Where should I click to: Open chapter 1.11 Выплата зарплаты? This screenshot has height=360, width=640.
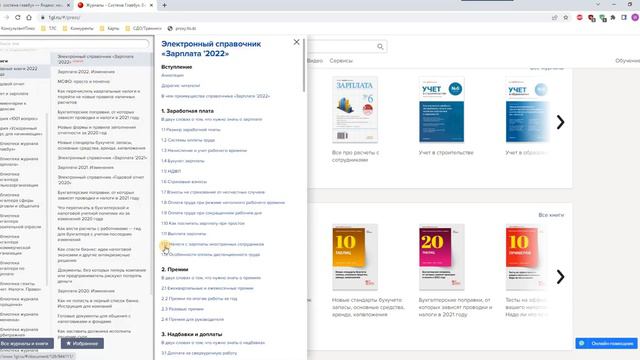click(184, 234)
